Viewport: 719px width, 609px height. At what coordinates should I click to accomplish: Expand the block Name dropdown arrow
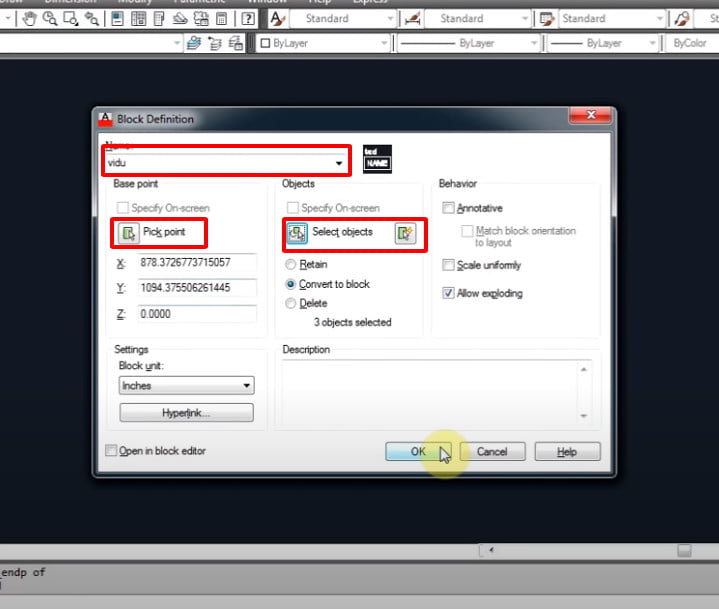pos(339,163)
